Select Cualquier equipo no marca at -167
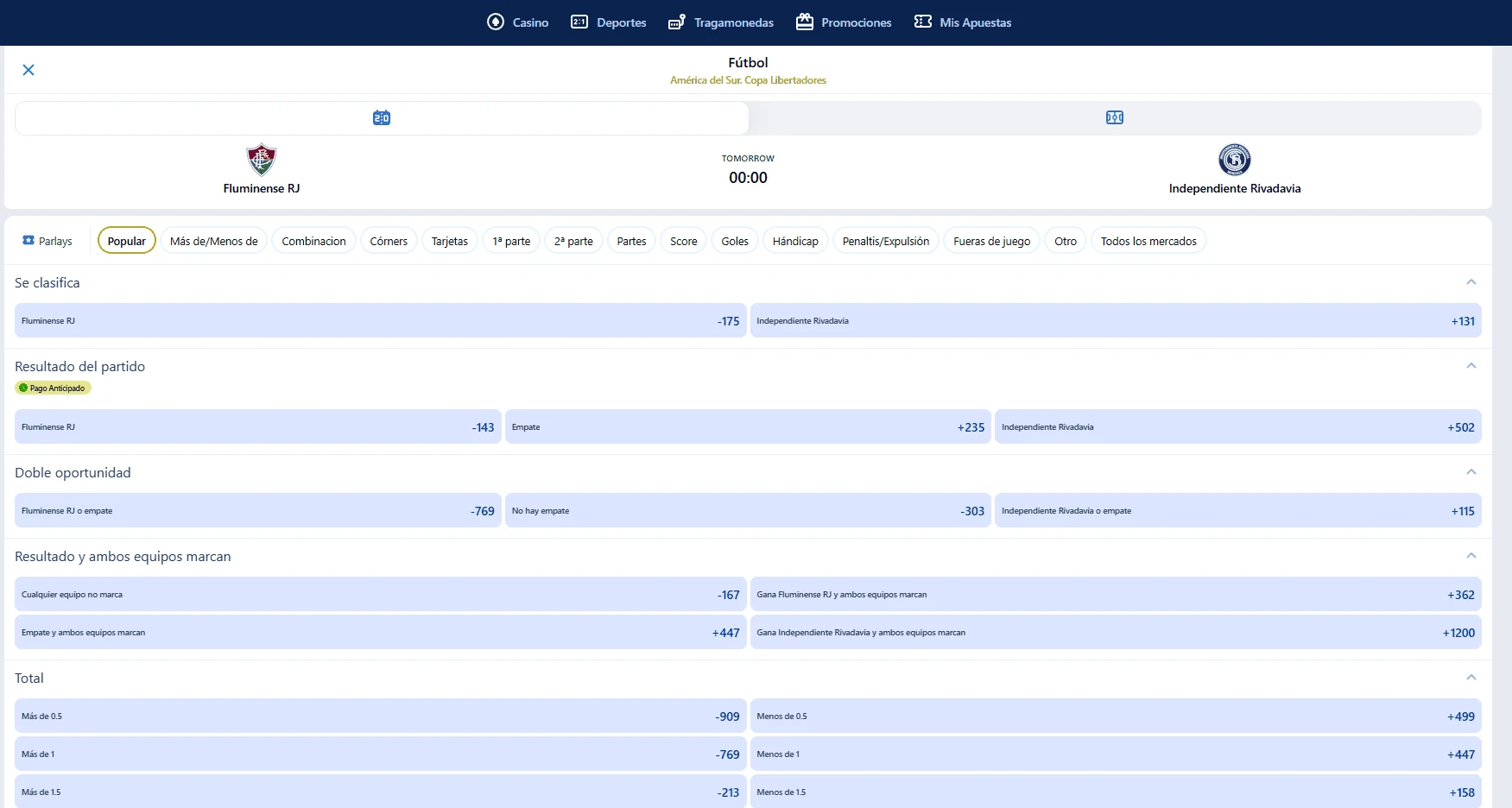The image size is (1512, 808). (x=381, y=594)
